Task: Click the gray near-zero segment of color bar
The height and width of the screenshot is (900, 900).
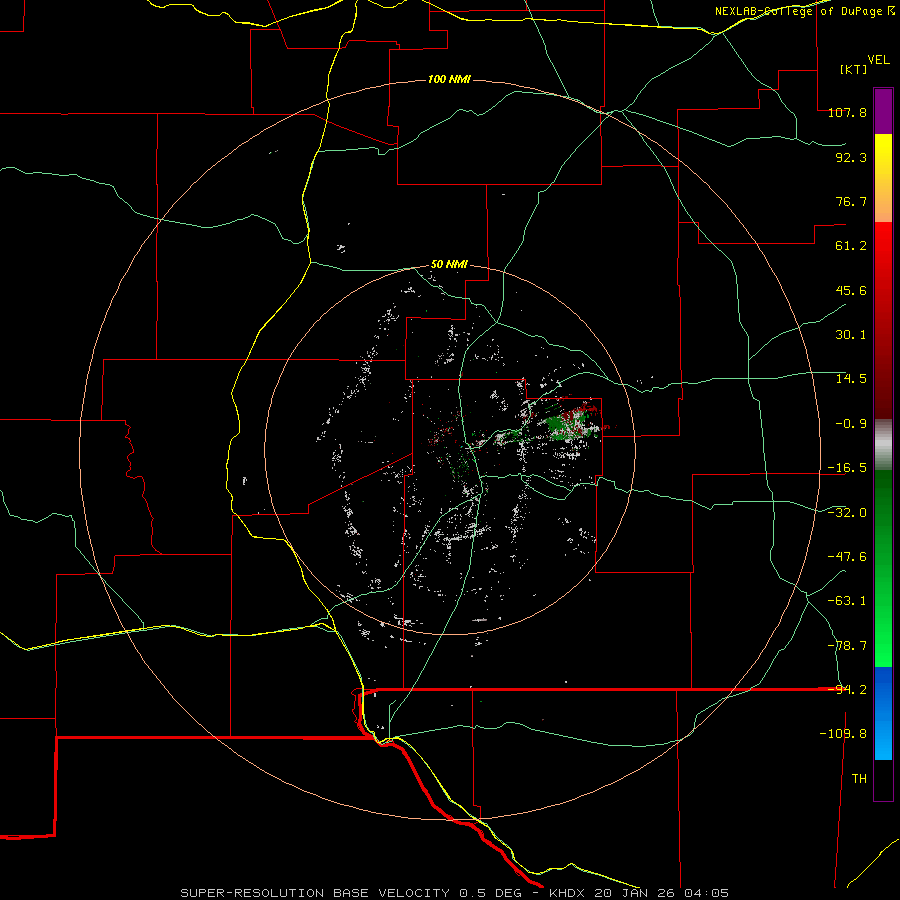Action: pyautogui.click(x=883, y=445)
